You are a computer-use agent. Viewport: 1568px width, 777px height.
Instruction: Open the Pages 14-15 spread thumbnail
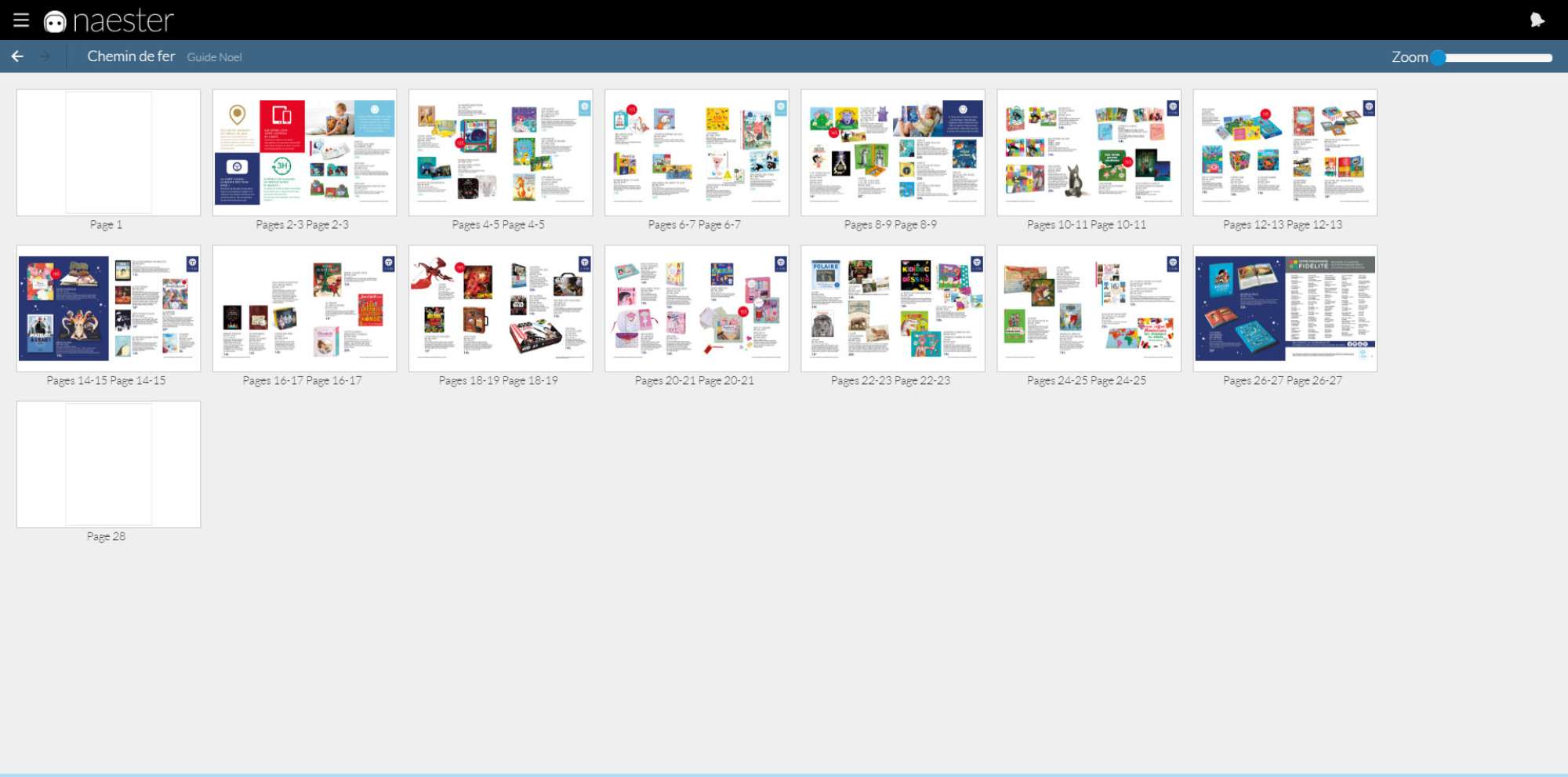point(108,308)
